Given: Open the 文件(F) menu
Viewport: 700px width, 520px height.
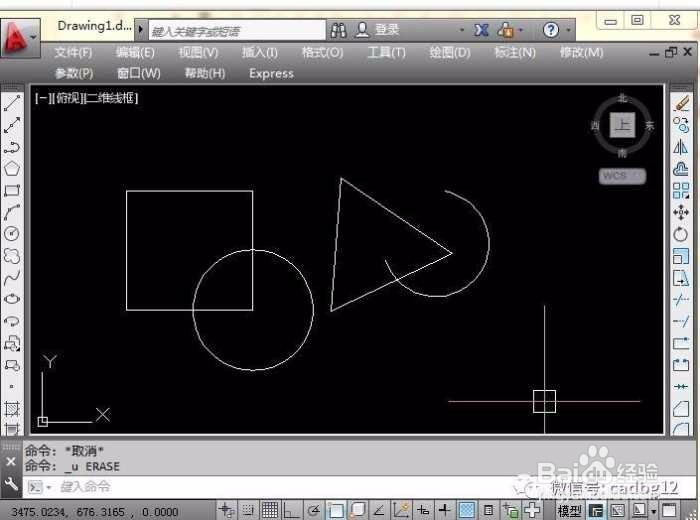Looking at the screenshot, I should [74, 53].
